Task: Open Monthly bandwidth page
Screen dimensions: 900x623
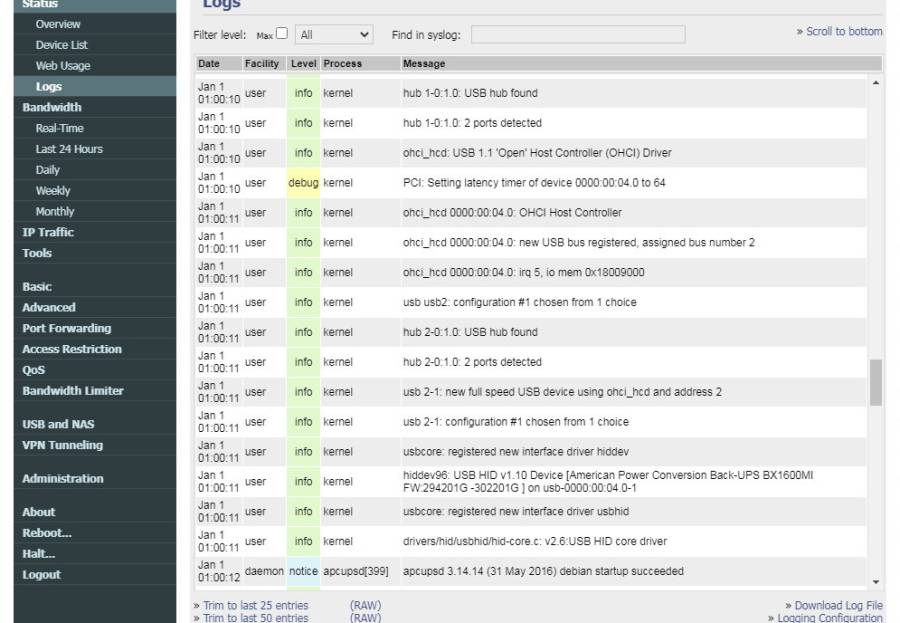Action: tap(55, 211)
